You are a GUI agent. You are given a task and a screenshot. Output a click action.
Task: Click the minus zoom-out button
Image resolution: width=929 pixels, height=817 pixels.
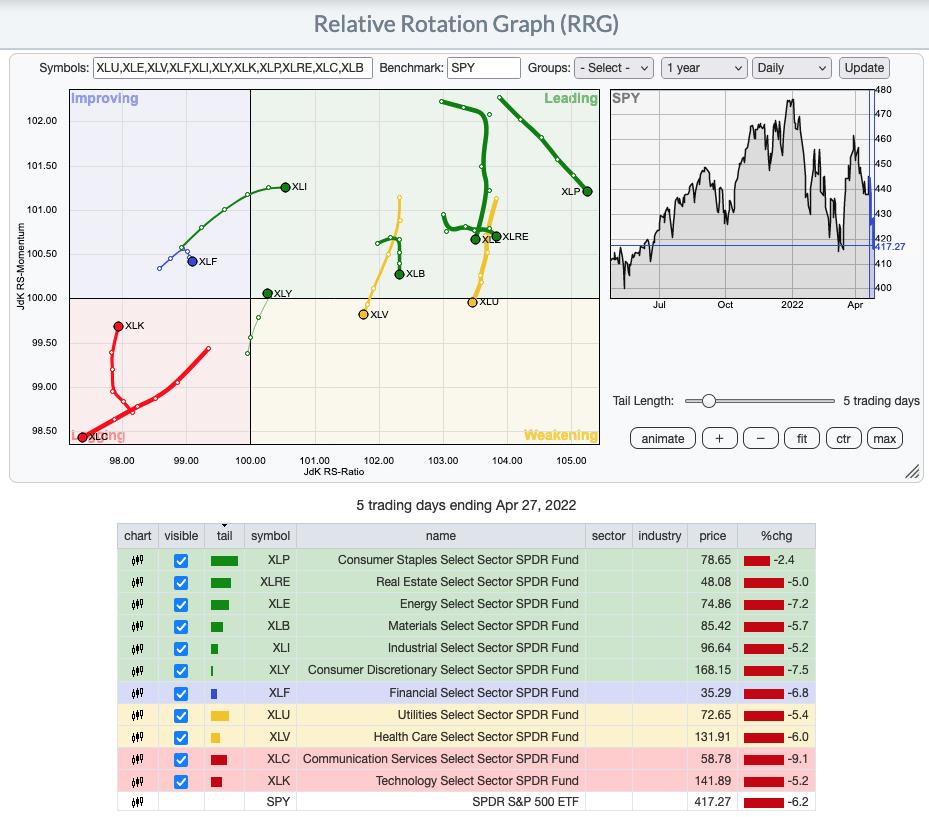pos(761,439)
